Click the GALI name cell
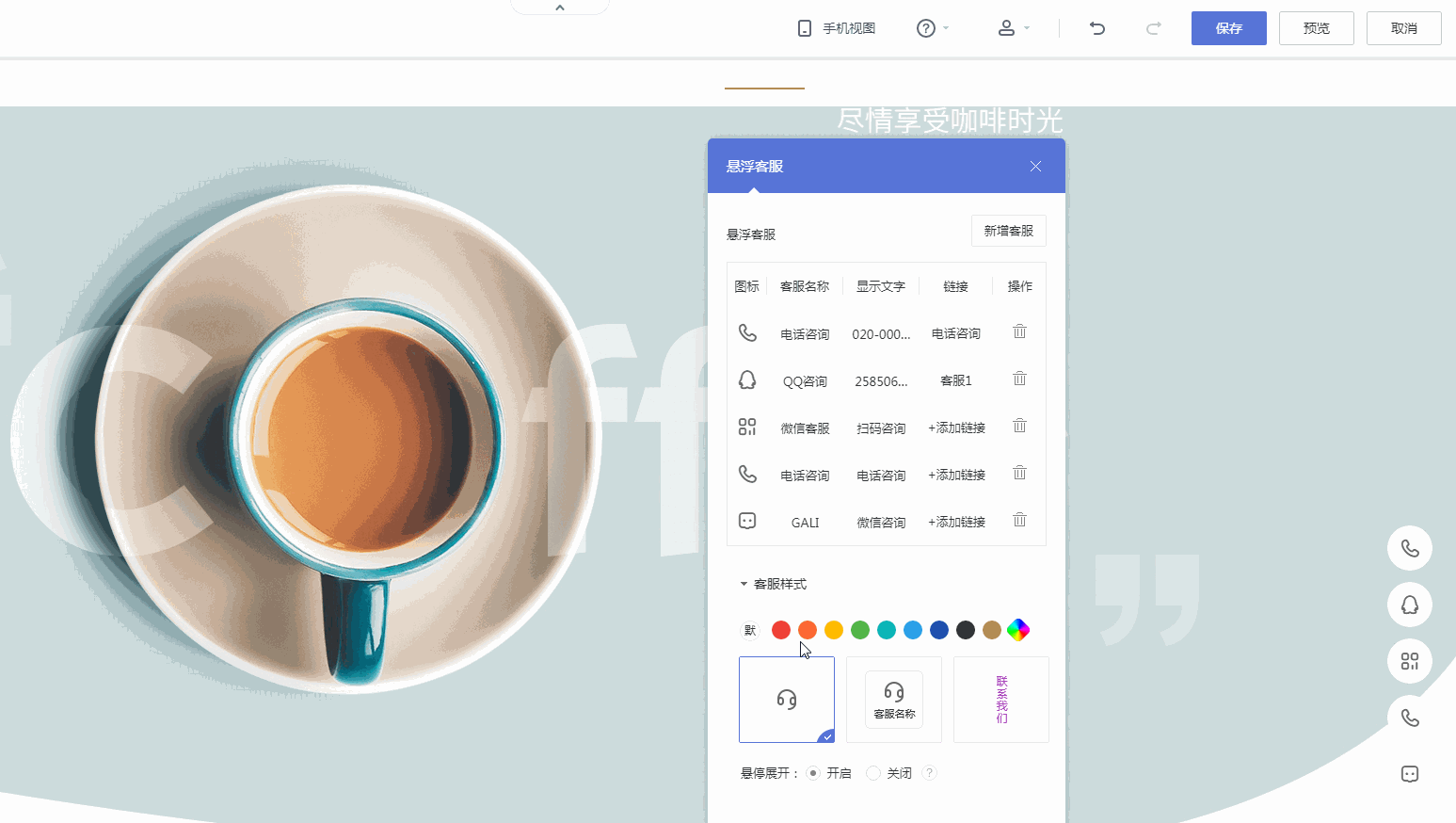Image resolution: width=1456 pixels, height=823 pixels. (805, 523)
